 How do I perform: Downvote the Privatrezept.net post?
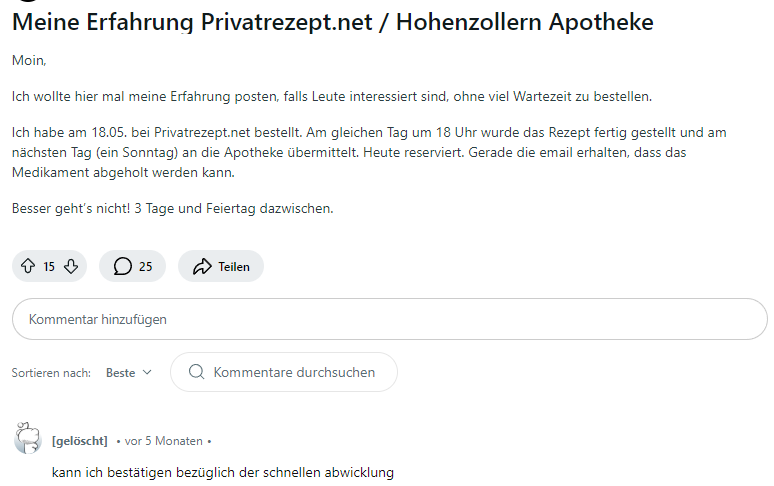[x=70, y=266]
